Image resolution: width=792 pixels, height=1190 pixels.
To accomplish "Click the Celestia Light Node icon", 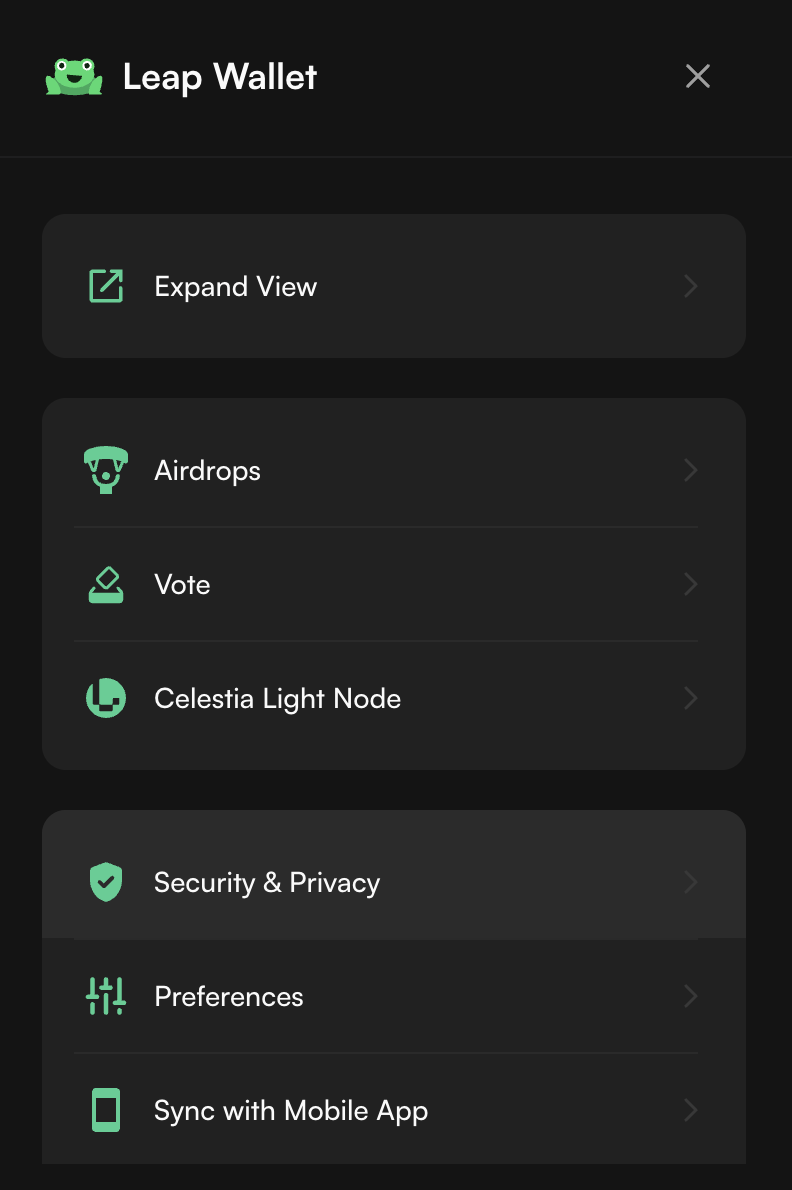I will point(106,698).
